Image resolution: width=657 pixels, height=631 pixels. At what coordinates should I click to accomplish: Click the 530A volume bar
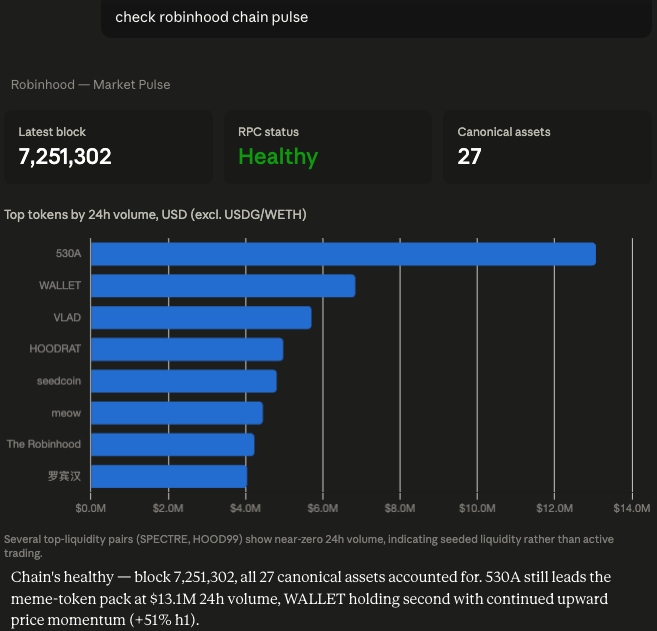pos(343,254)
